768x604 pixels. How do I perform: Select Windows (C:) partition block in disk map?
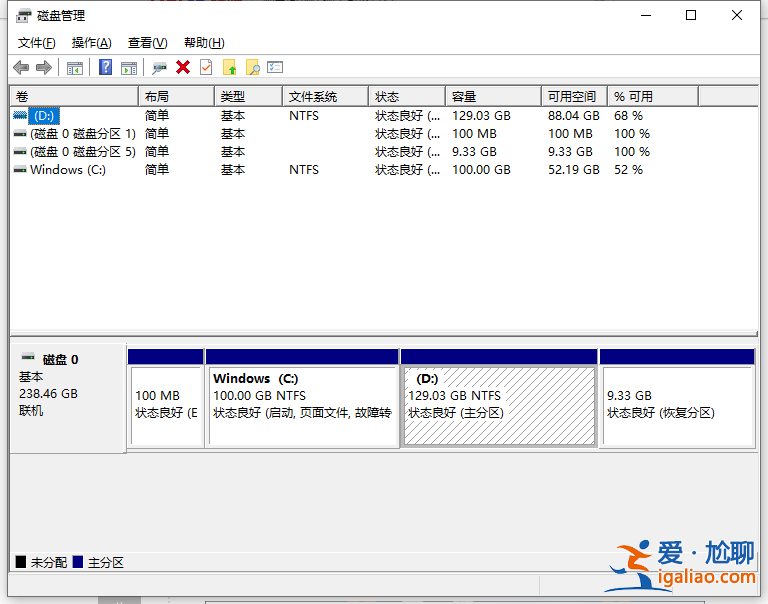point(301,405)
